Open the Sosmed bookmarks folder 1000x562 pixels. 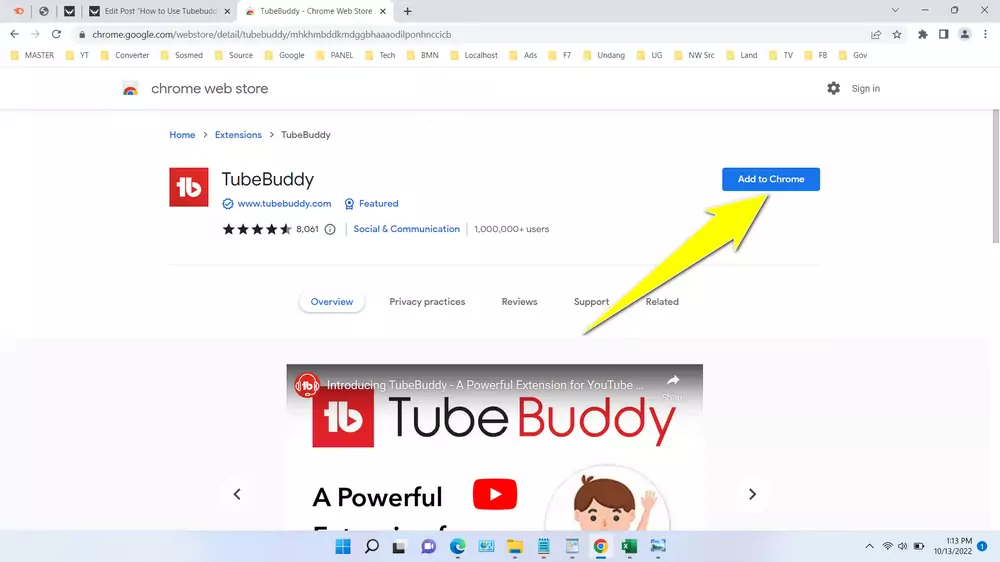[181, 55]
